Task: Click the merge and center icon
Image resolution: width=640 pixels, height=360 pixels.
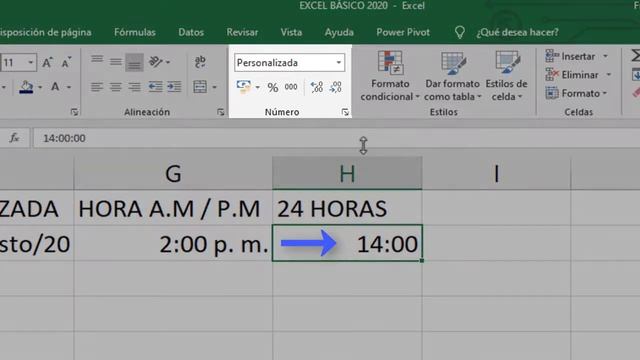Action: (200, 87)
